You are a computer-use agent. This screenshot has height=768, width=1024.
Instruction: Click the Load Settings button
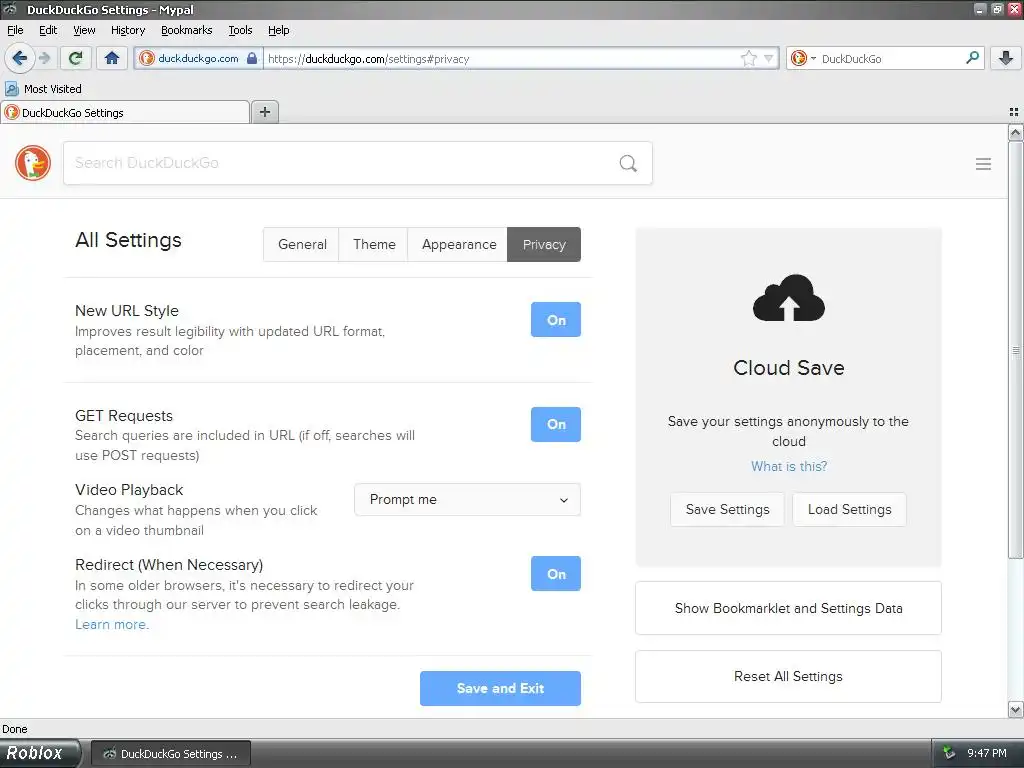click(x=849, y=509)
